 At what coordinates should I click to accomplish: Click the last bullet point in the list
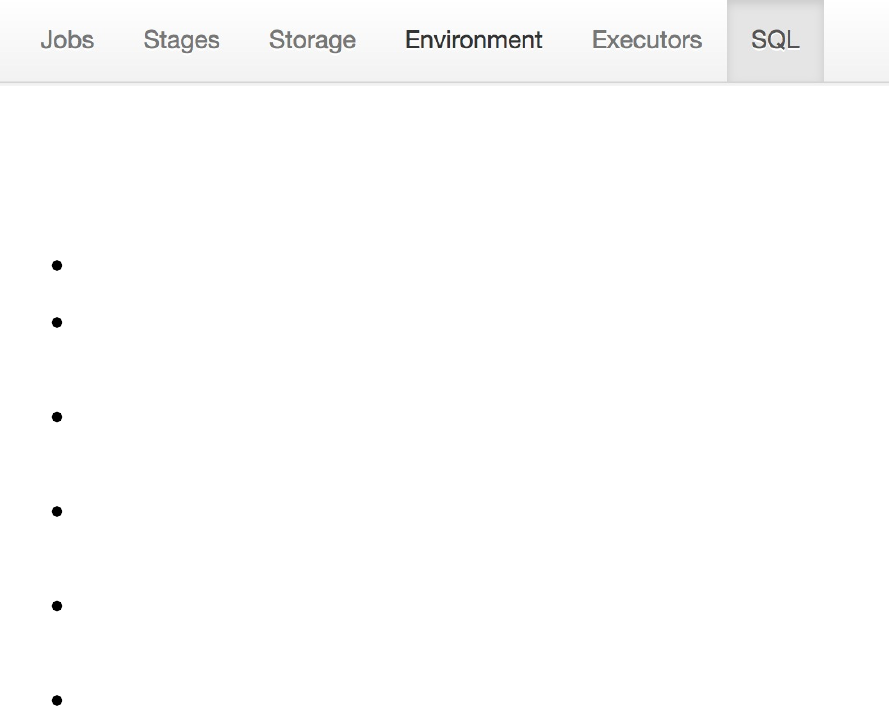pos(57,700)
